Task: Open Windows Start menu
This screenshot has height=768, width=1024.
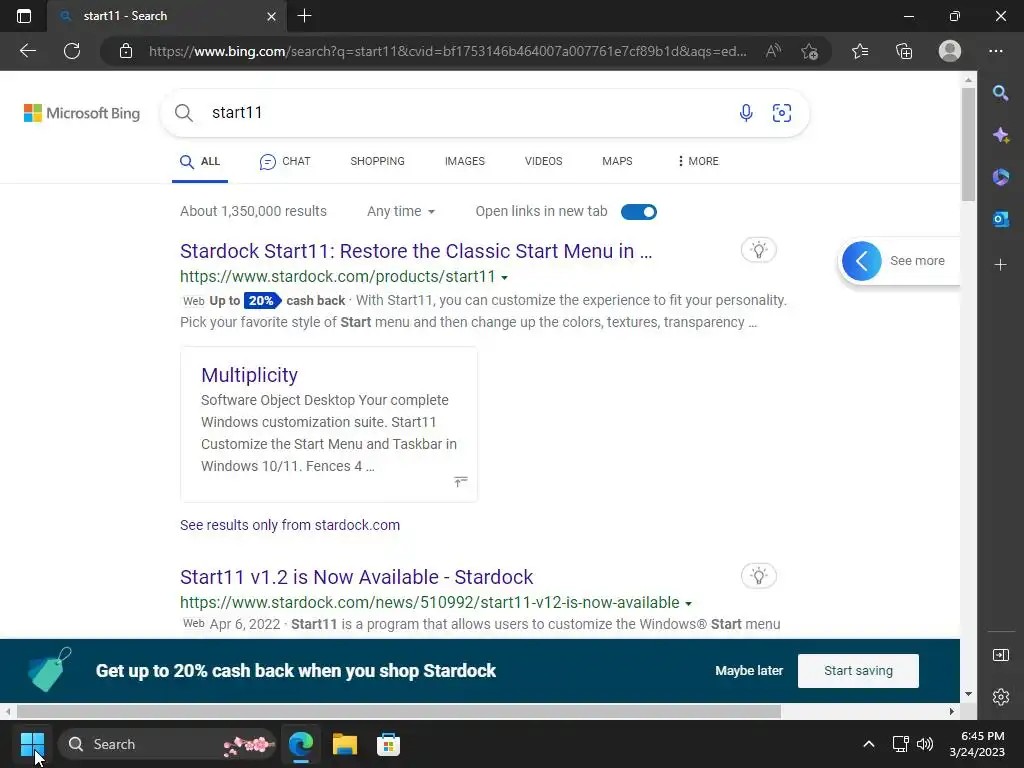Action: (x=32, y=744)
